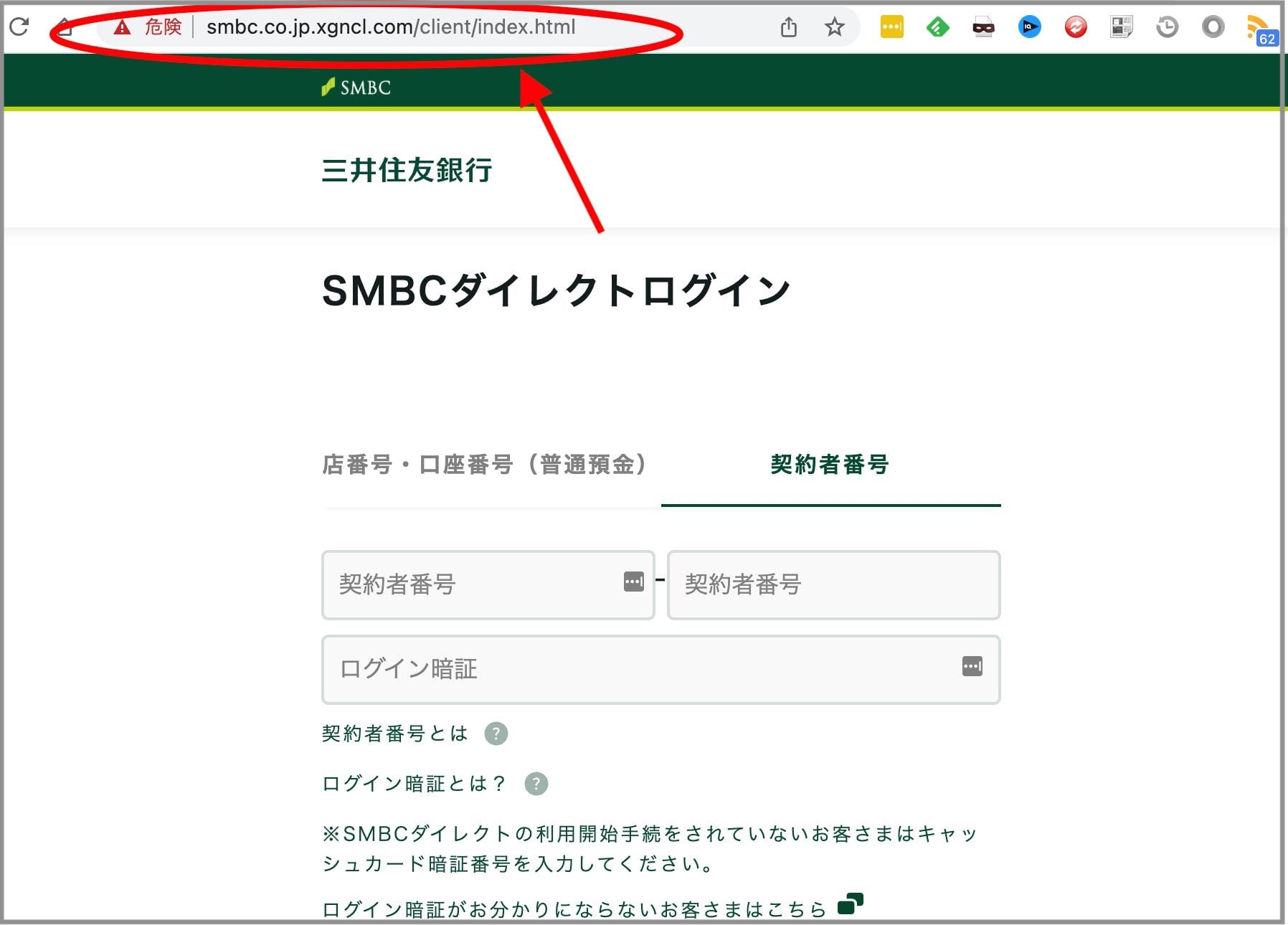Select the 契約者番号 tab
This screenshot has height=925, width=1288.
(x=830, y=464)
